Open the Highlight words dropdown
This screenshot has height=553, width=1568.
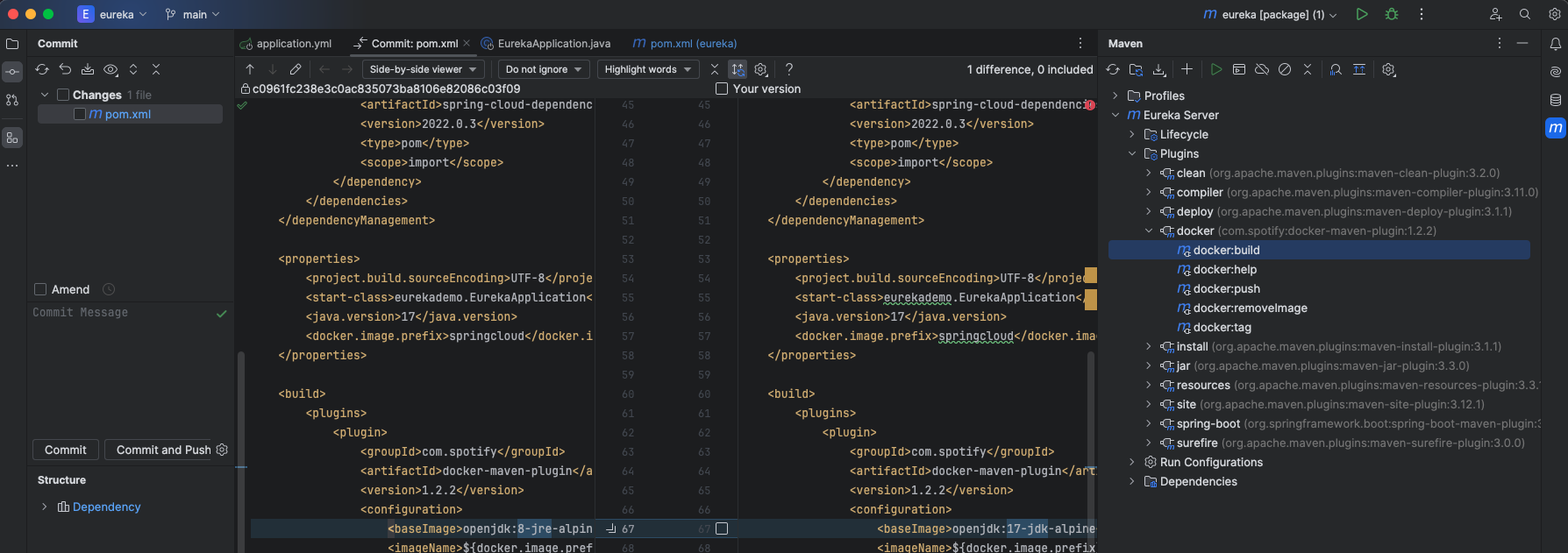(648, 69)
